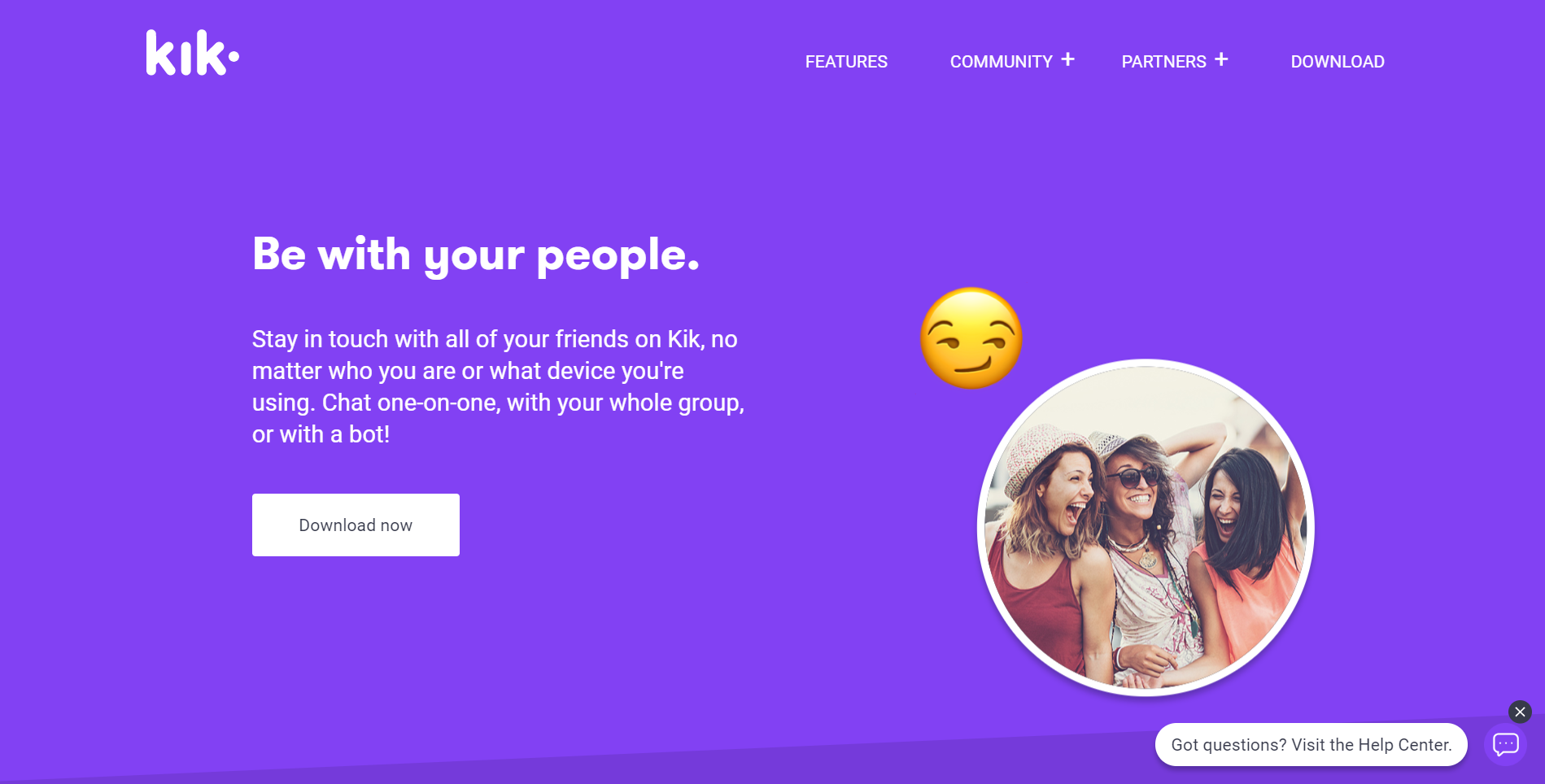Click the smirking face emoji
Screen dimensions: 1545x784
point(971,338)
